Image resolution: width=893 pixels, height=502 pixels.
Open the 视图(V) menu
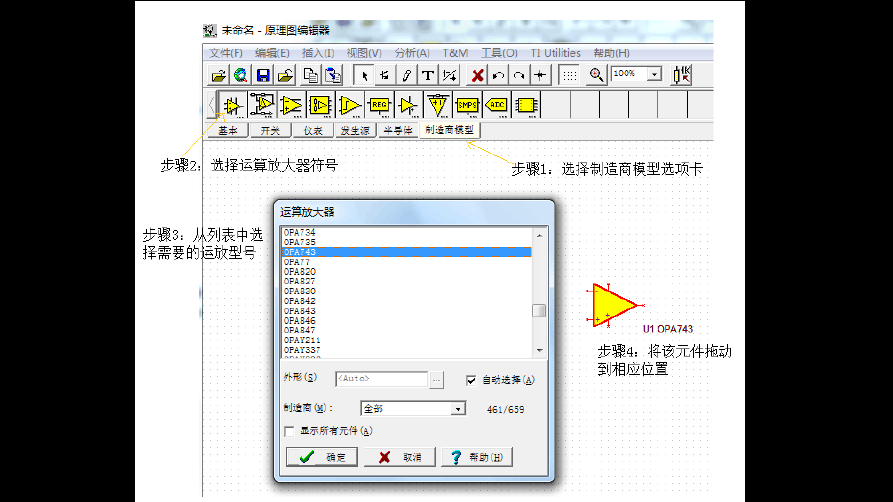pyautogui.click(x=364, y=53)
